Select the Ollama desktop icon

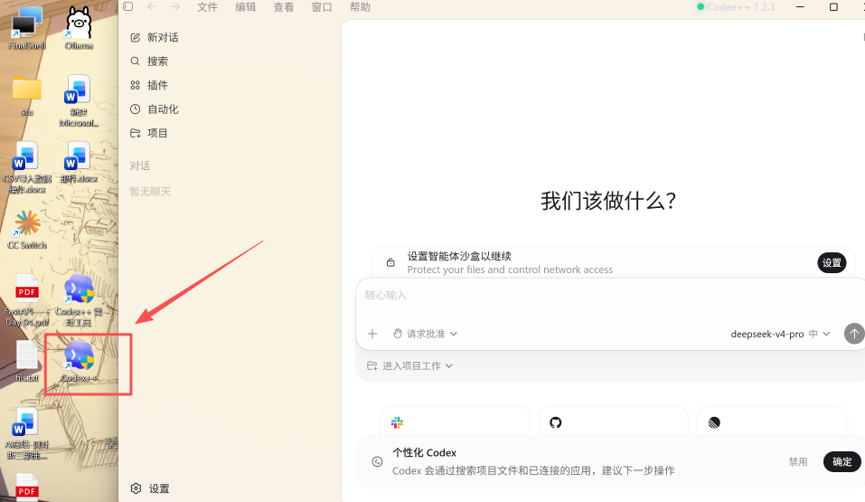pos(79,28)
